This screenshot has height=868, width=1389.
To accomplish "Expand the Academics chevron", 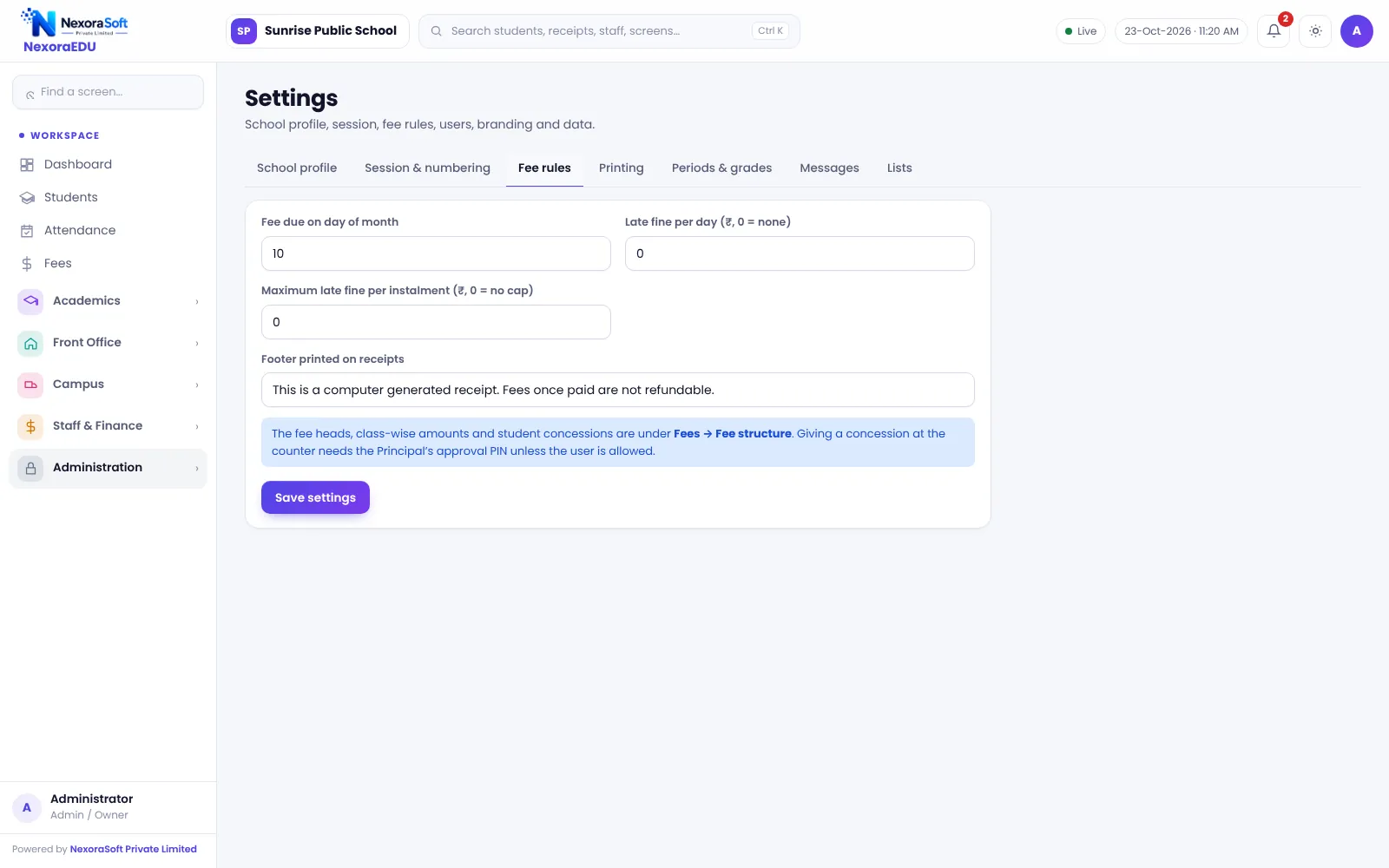I will pos(197,301).
